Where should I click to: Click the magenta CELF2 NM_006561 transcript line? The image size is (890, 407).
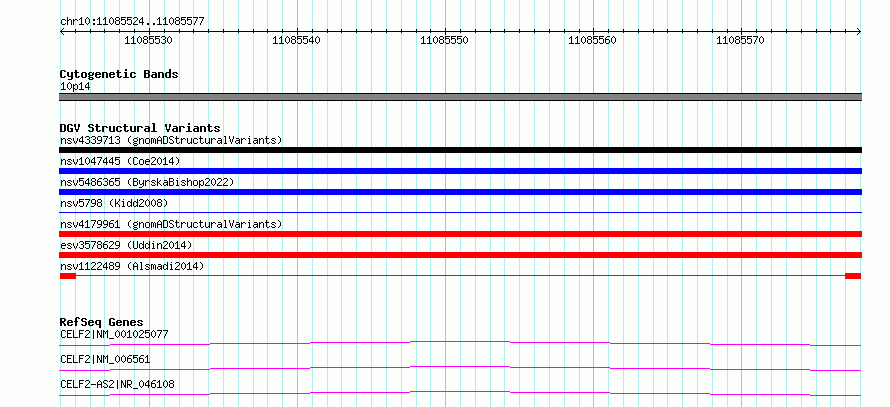460,368
